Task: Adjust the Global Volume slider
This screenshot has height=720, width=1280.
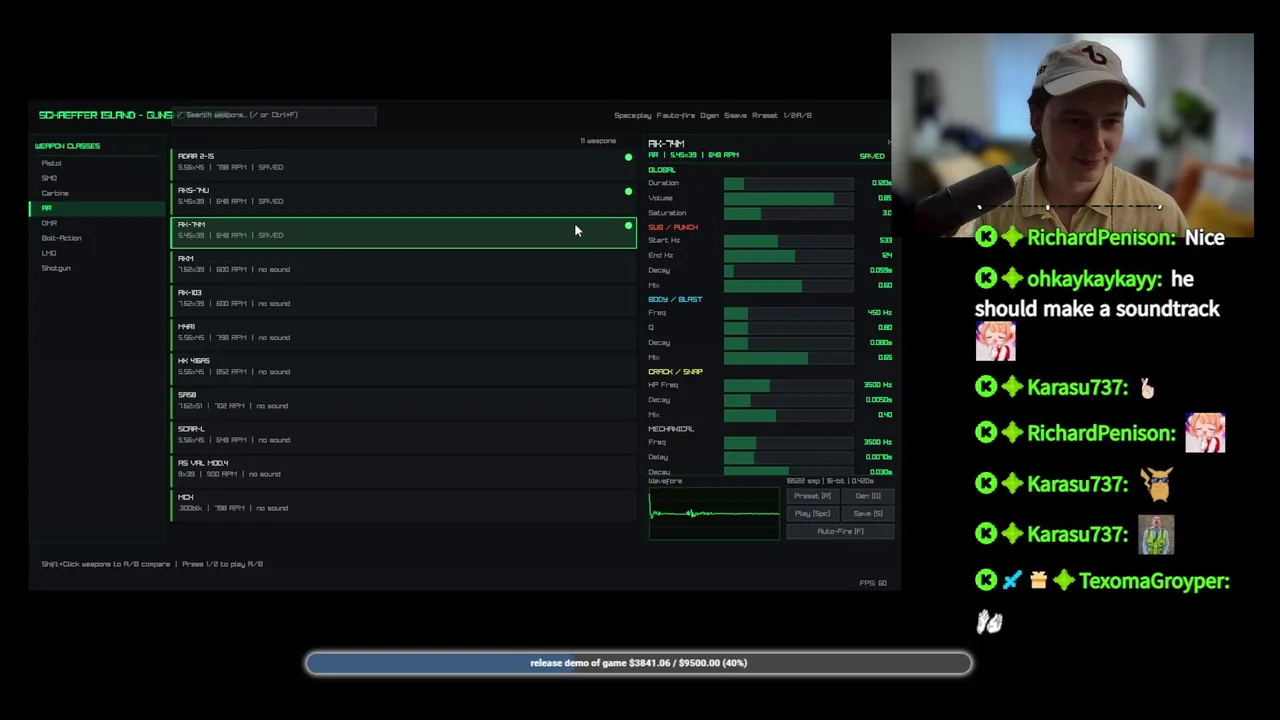Action: pos(788,199)
